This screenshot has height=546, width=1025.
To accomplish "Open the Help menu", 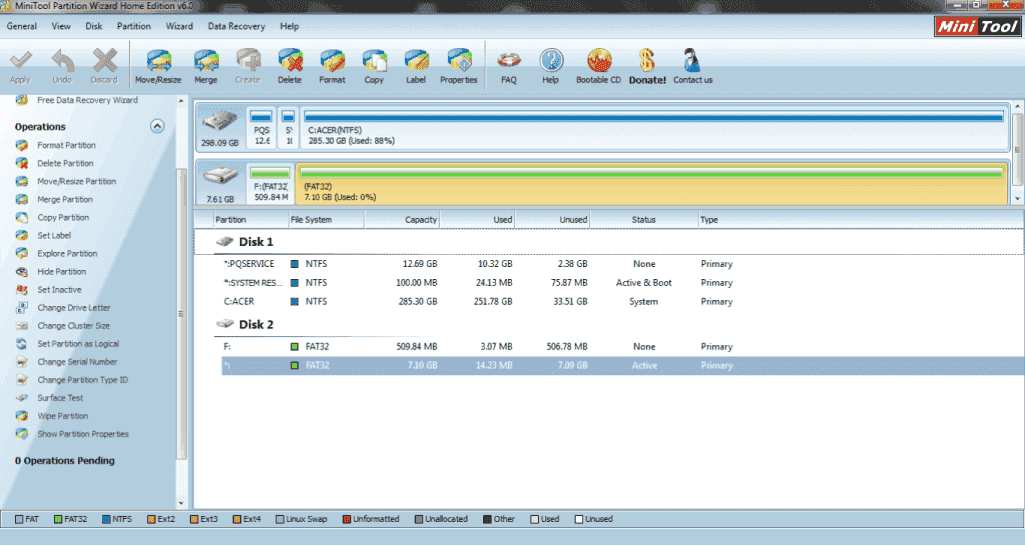I will (290, 26).
